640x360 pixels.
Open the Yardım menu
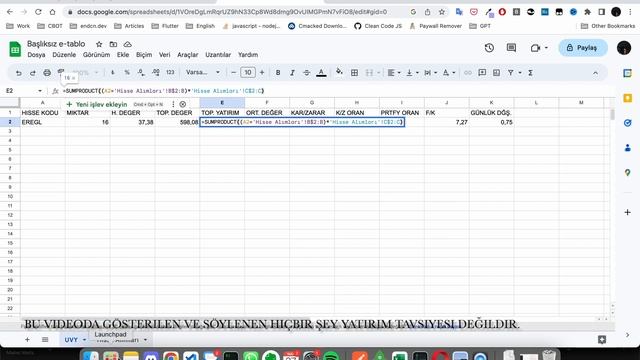point(248,55)
